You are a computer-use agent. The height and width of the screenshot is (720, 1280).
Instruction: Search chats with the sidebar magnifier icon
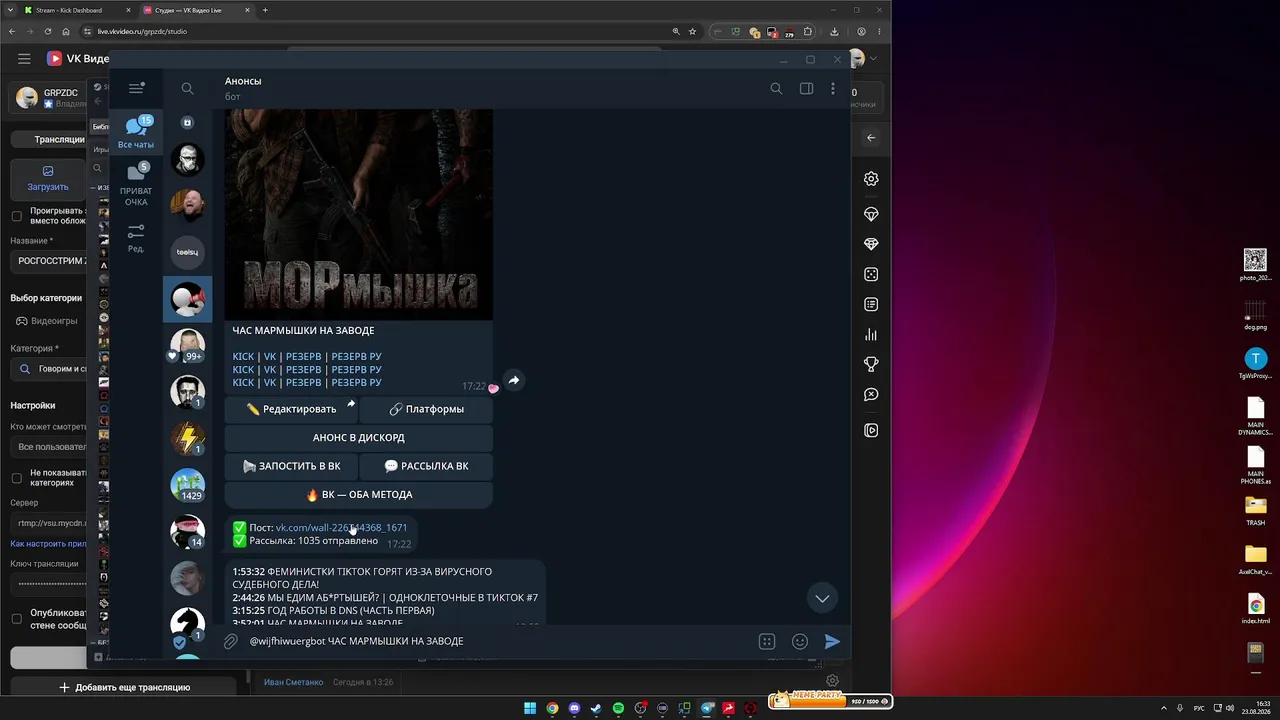coord(187,88)
